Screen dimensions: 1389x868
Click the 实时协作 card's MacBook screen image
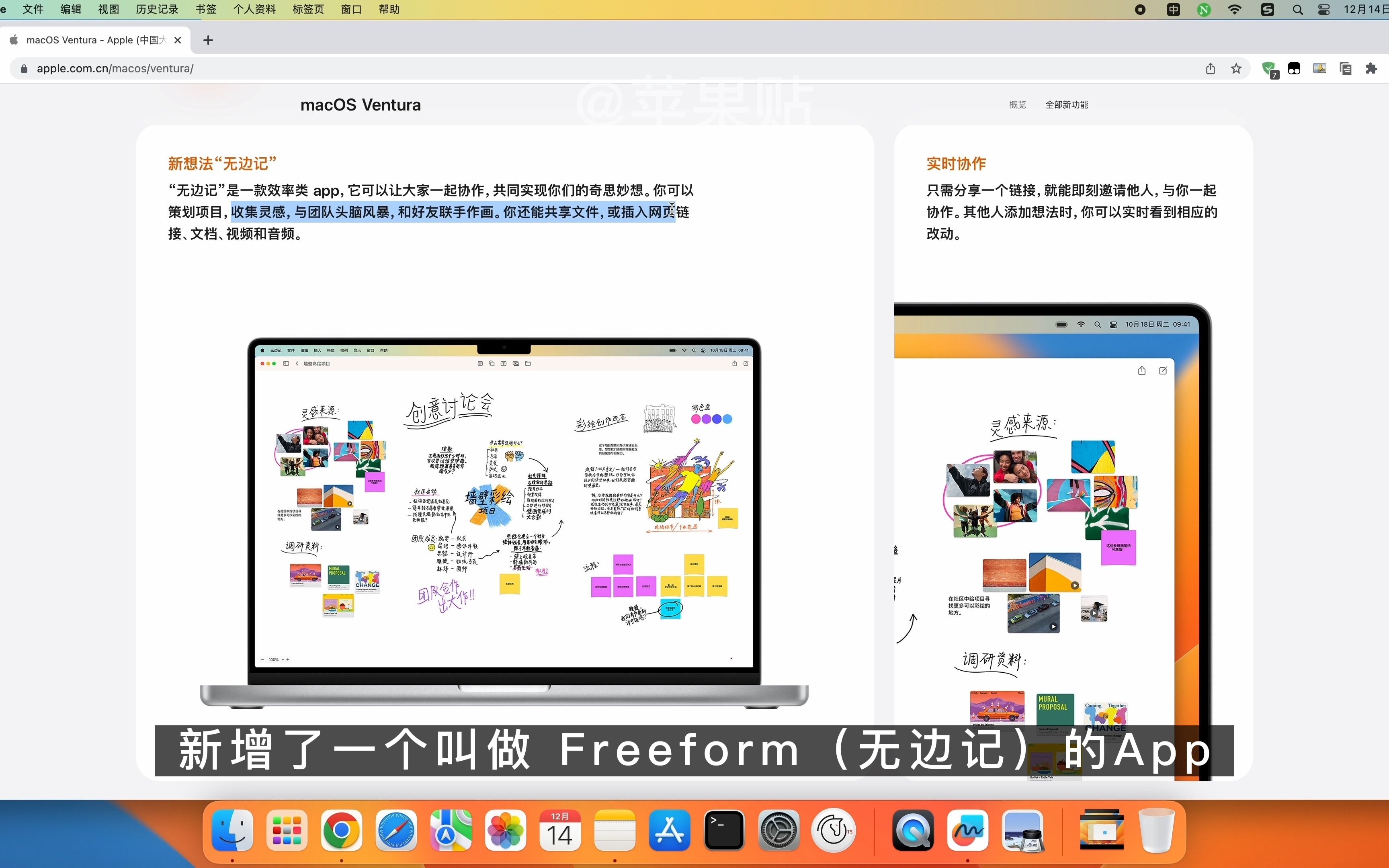coord(1053,541)
